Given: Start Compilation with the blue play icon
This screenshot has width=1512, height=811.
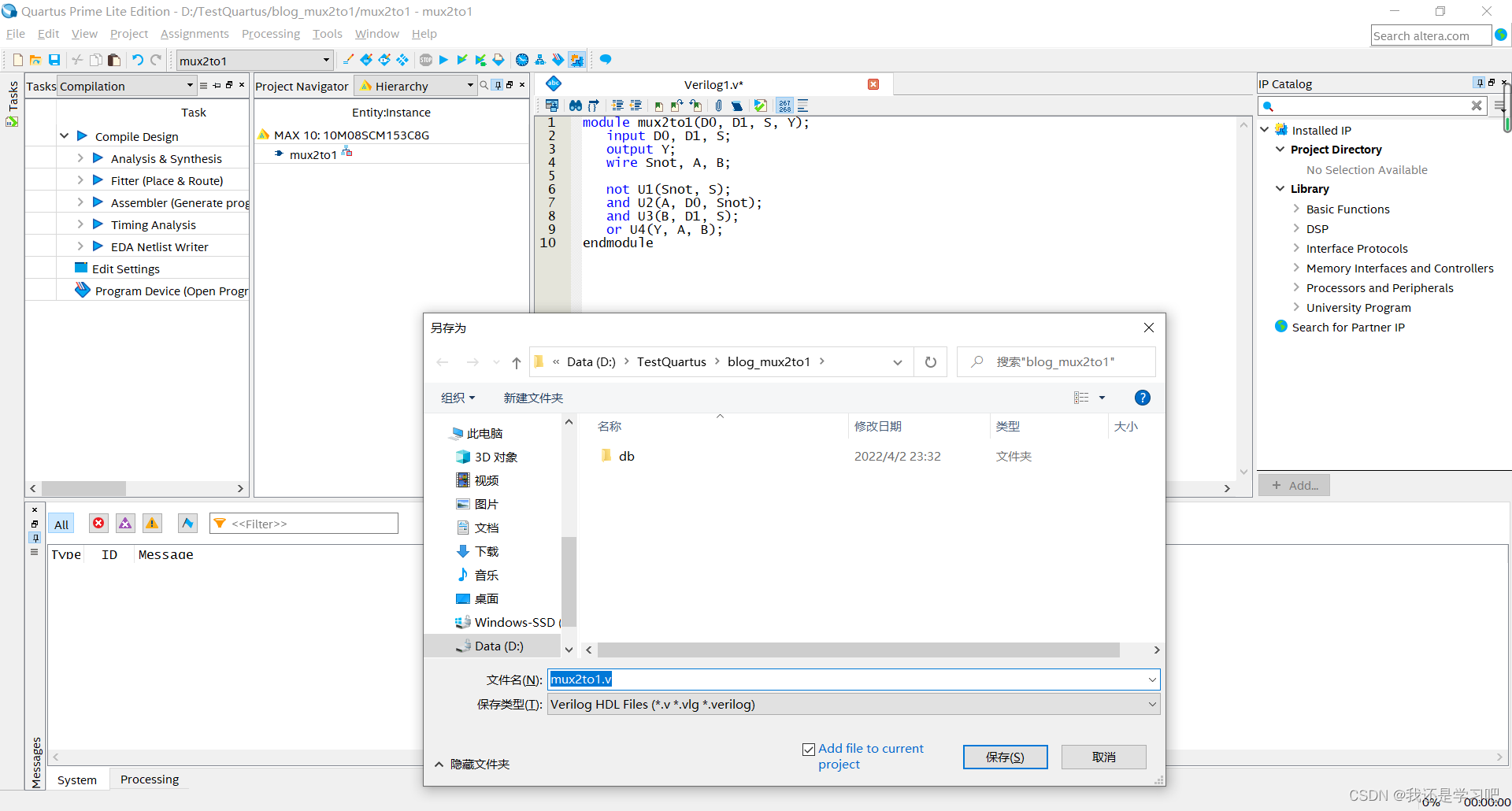Looking at the screenshot, I should 443,60.
